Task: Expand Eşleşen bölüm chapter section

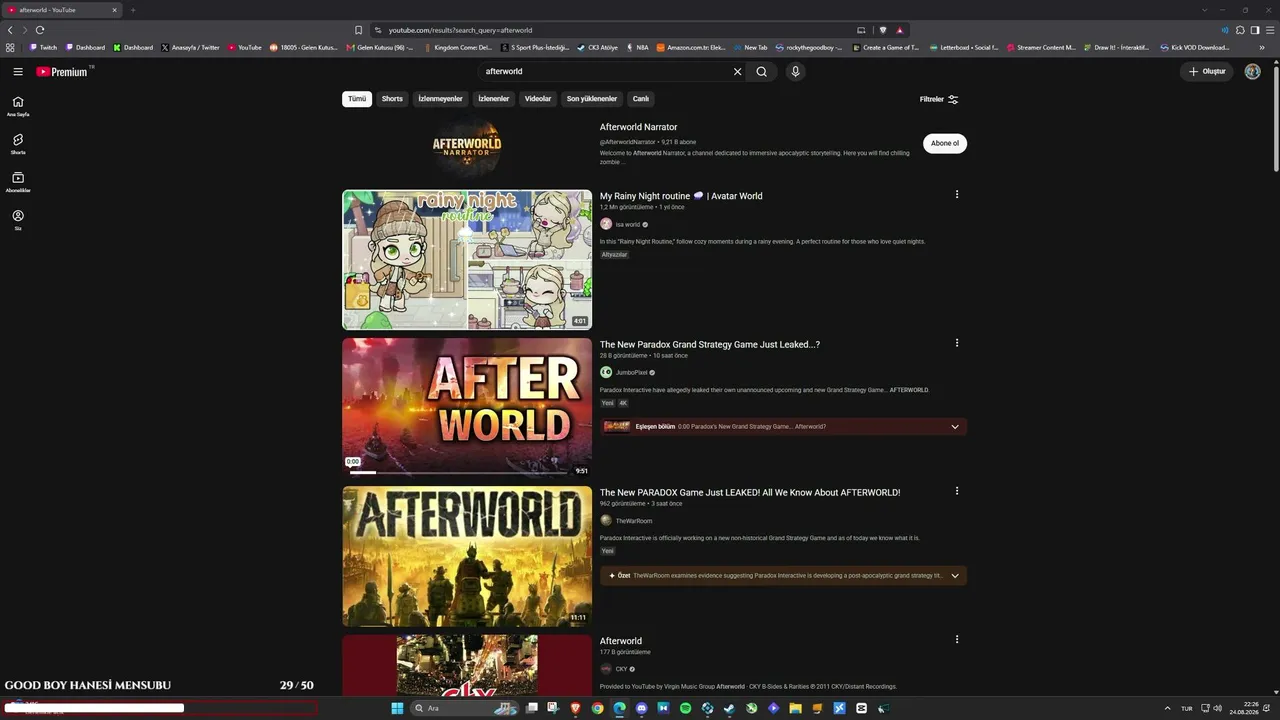Action: coord(955,427)
